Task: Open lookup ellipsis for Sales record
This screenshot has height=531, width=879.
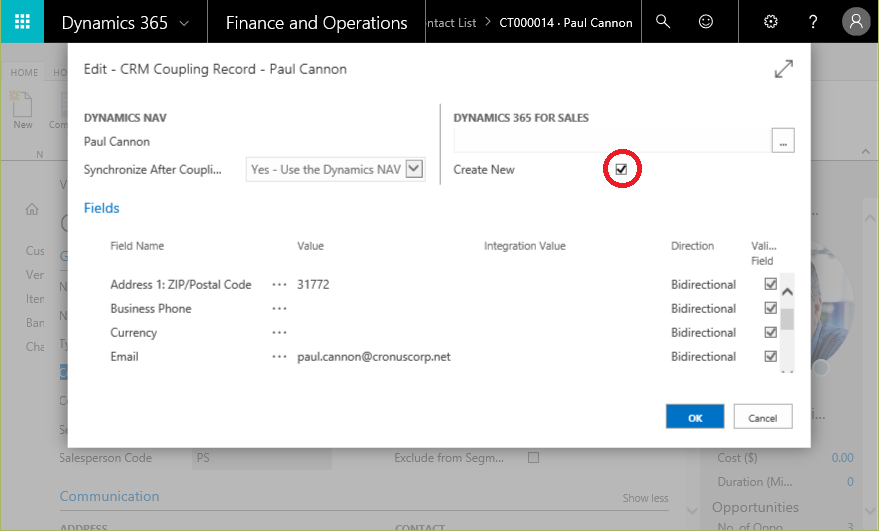Action: [x=783, y=140]
